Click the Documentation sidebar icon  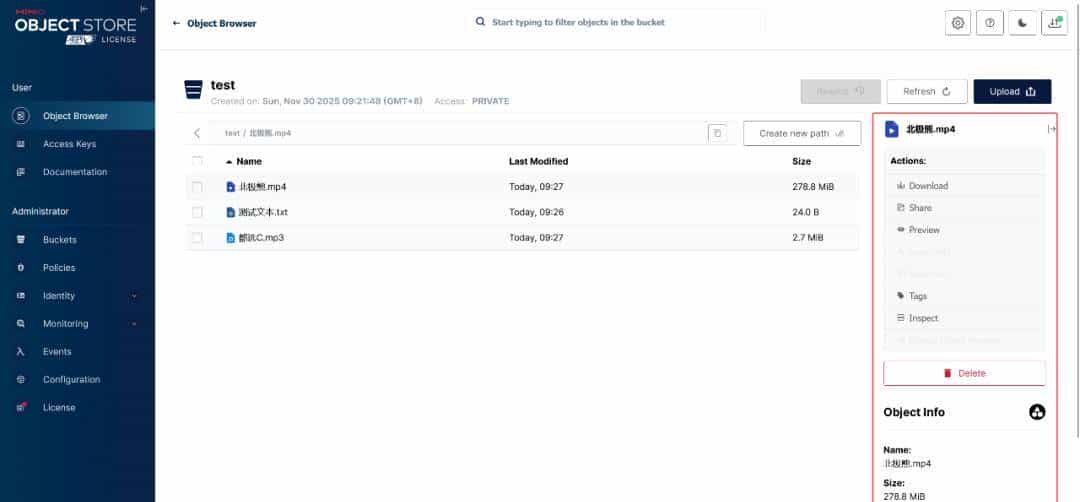[21, 172]
